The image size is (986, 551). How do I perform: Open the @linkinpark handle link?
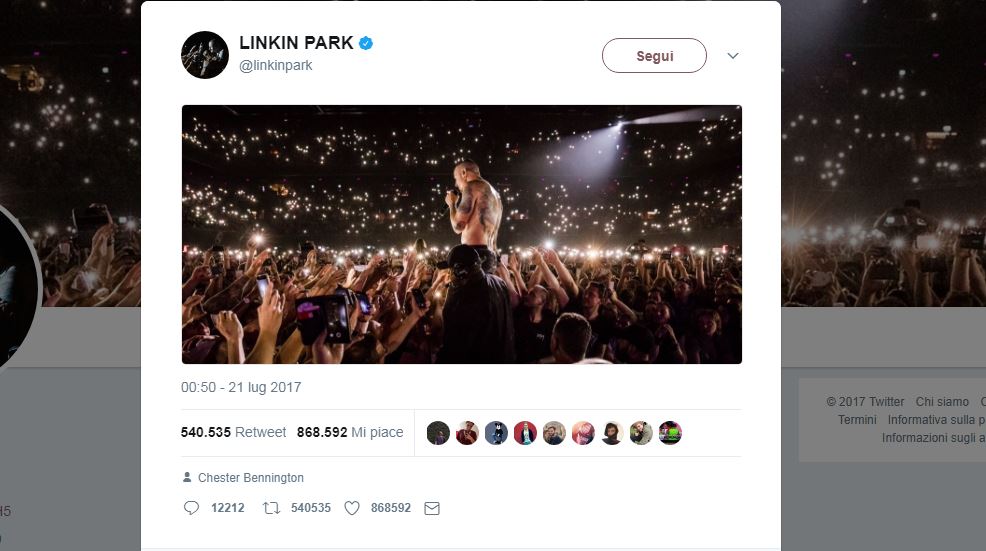point(276,66)
